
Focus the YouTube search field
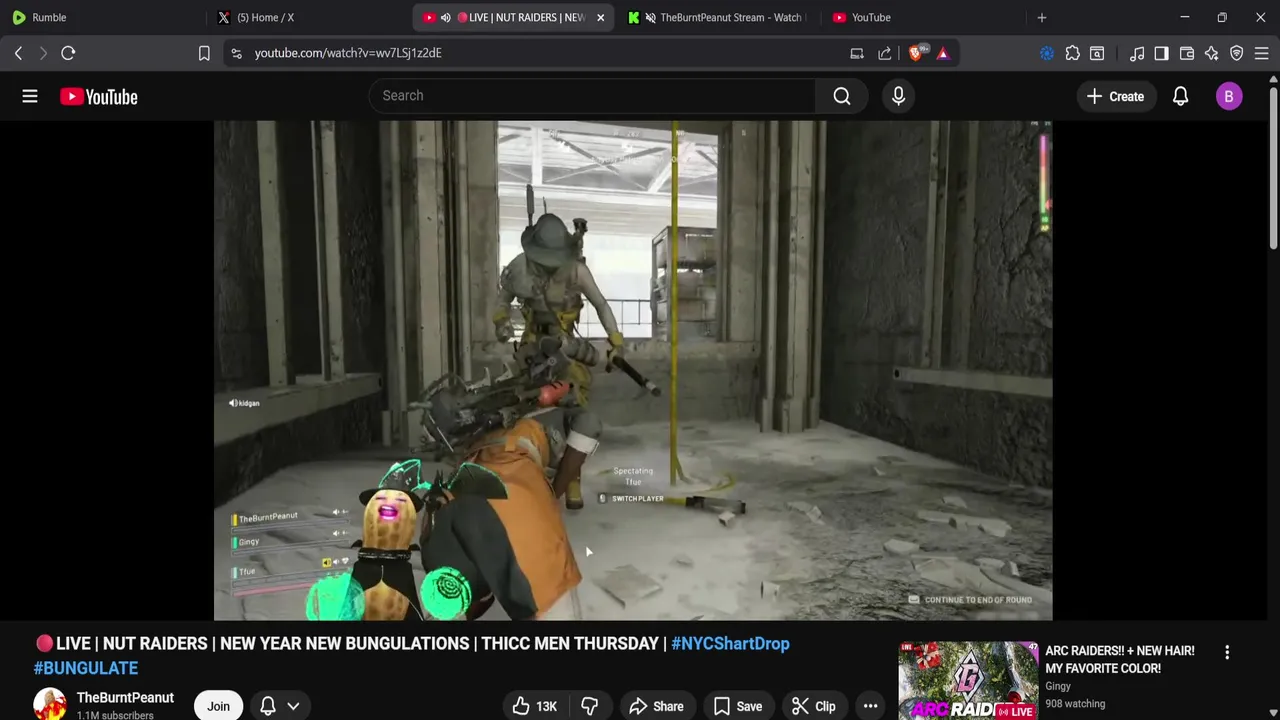(x=592, y=96)
